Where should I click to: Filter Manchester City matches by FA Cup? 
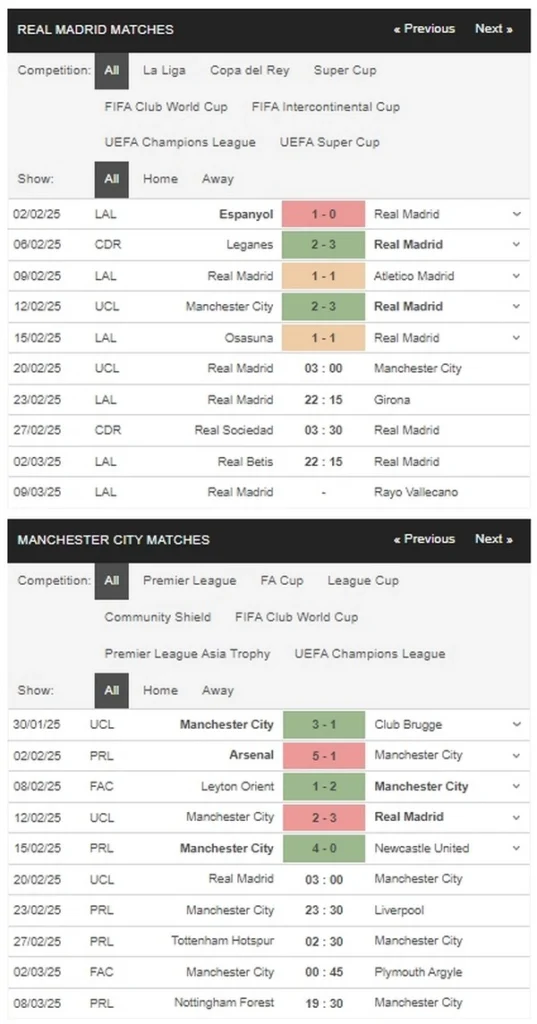pyautogui.click(x=282, y=581)
